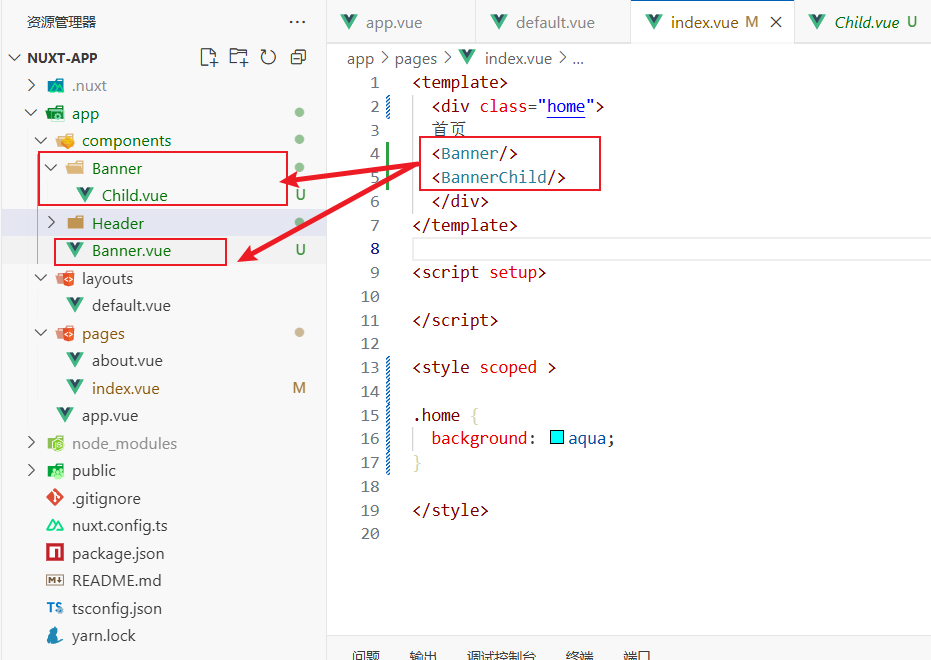Image resolution: width=931 pixels, height=660 pixels.
Task: Open the tsconfig.json file
Action: pos(117,608)
